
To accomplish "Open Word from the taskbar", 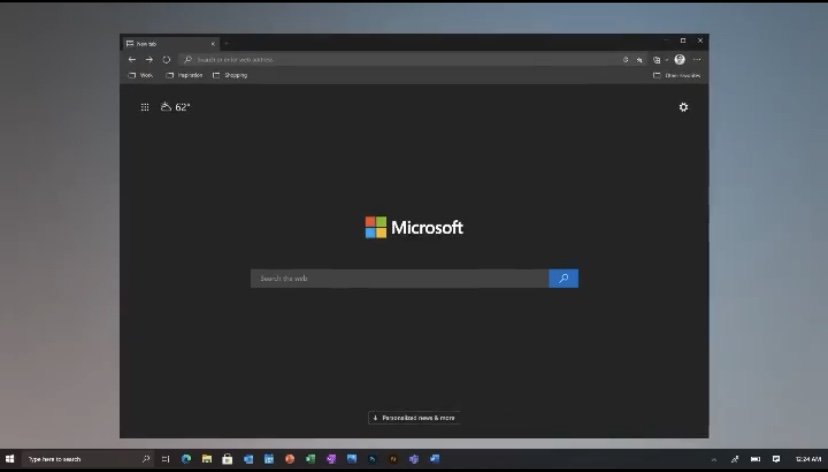I will tap(435, 459).
